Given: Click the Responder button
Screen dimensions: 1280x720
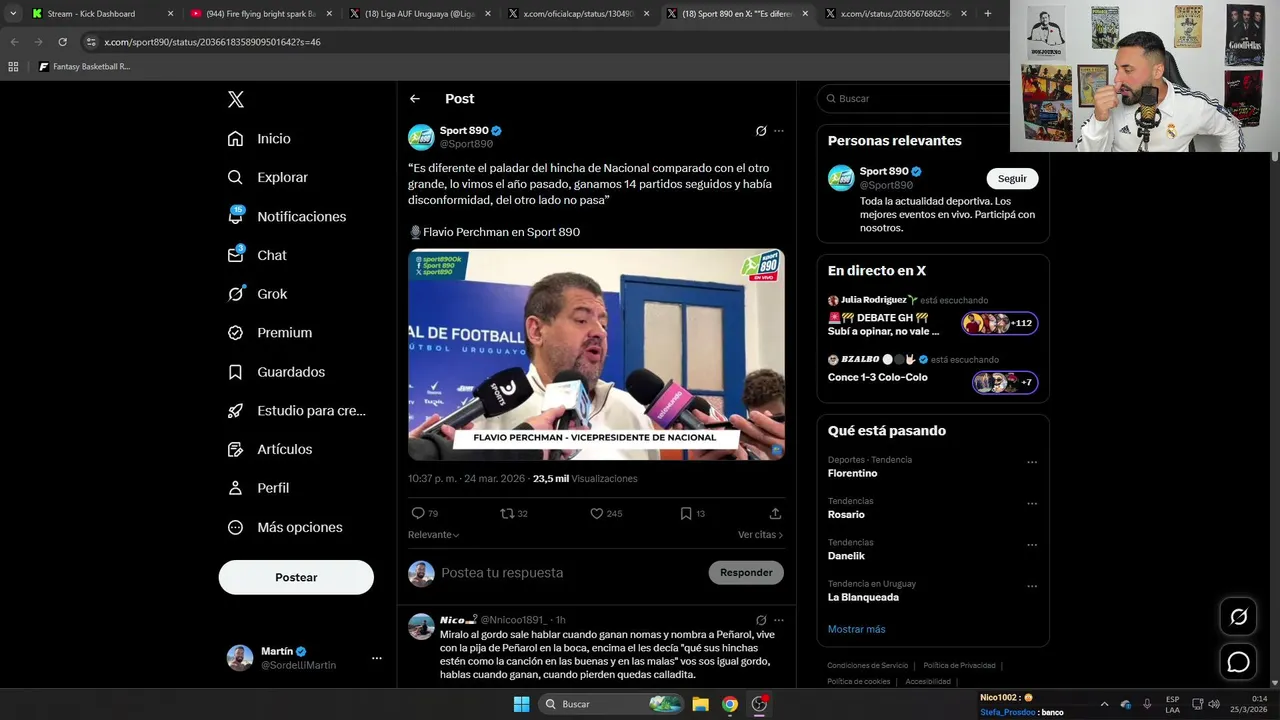Looking at the screenshot, I should (x=746, y=573).
